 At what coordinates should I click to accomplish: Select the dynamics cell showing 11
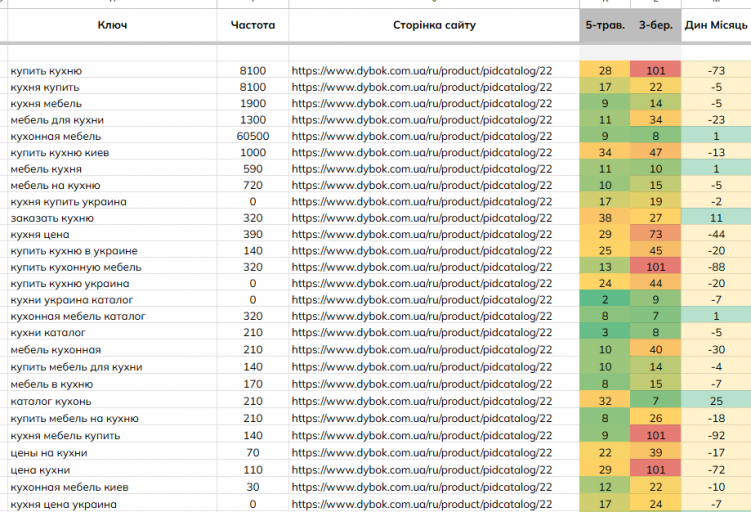[x=716, y=218]
